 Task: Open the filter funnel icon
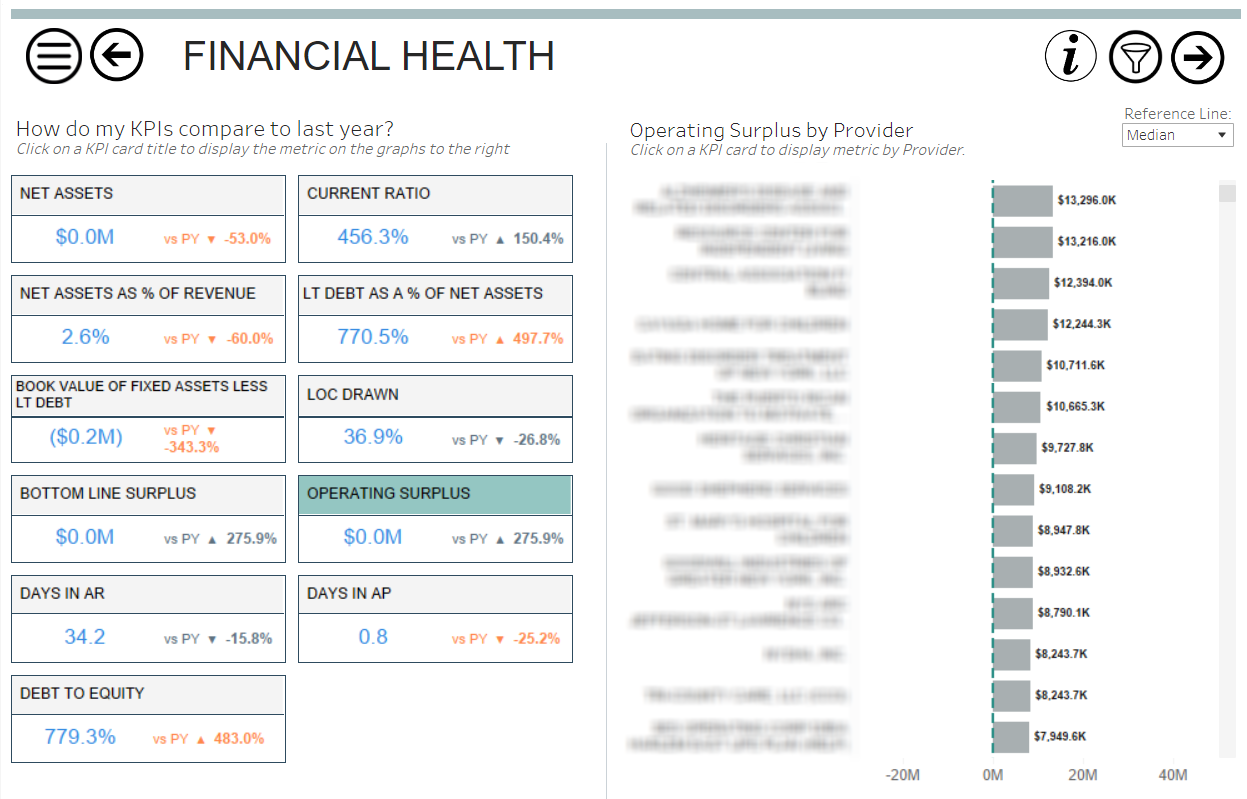coord(1135,56)
